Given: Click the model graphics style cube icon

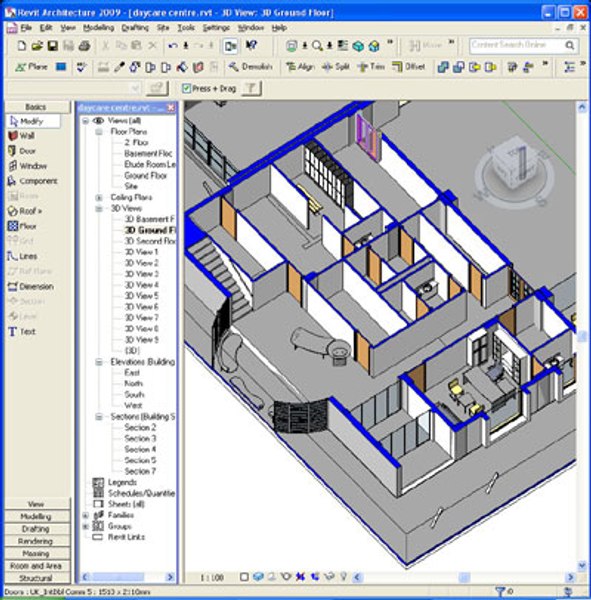Looking at the screenshot, I should pos(258,577).
